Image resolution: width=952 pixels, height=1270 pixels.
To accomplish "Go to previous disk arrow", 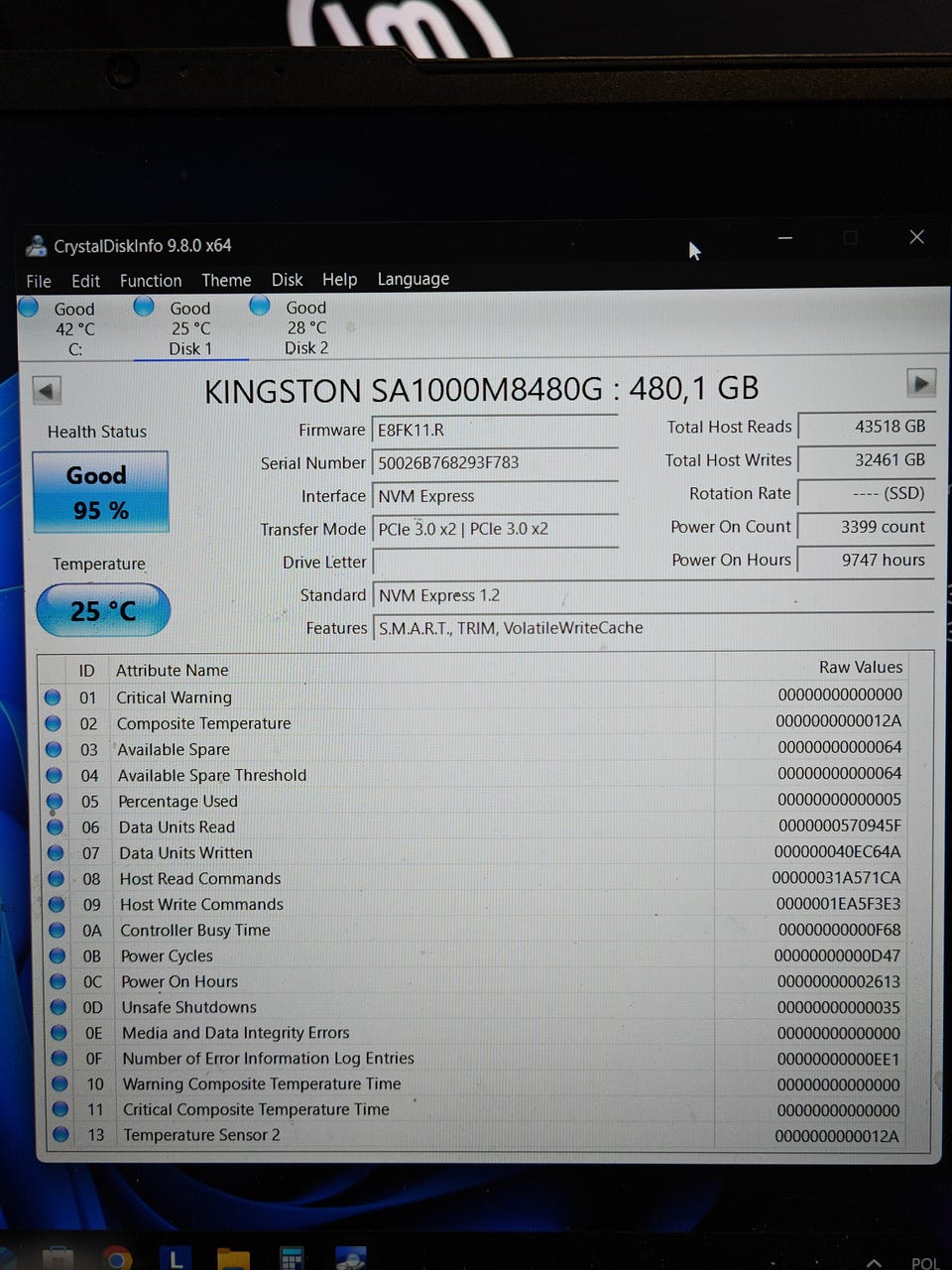I will tap(47, 390).
